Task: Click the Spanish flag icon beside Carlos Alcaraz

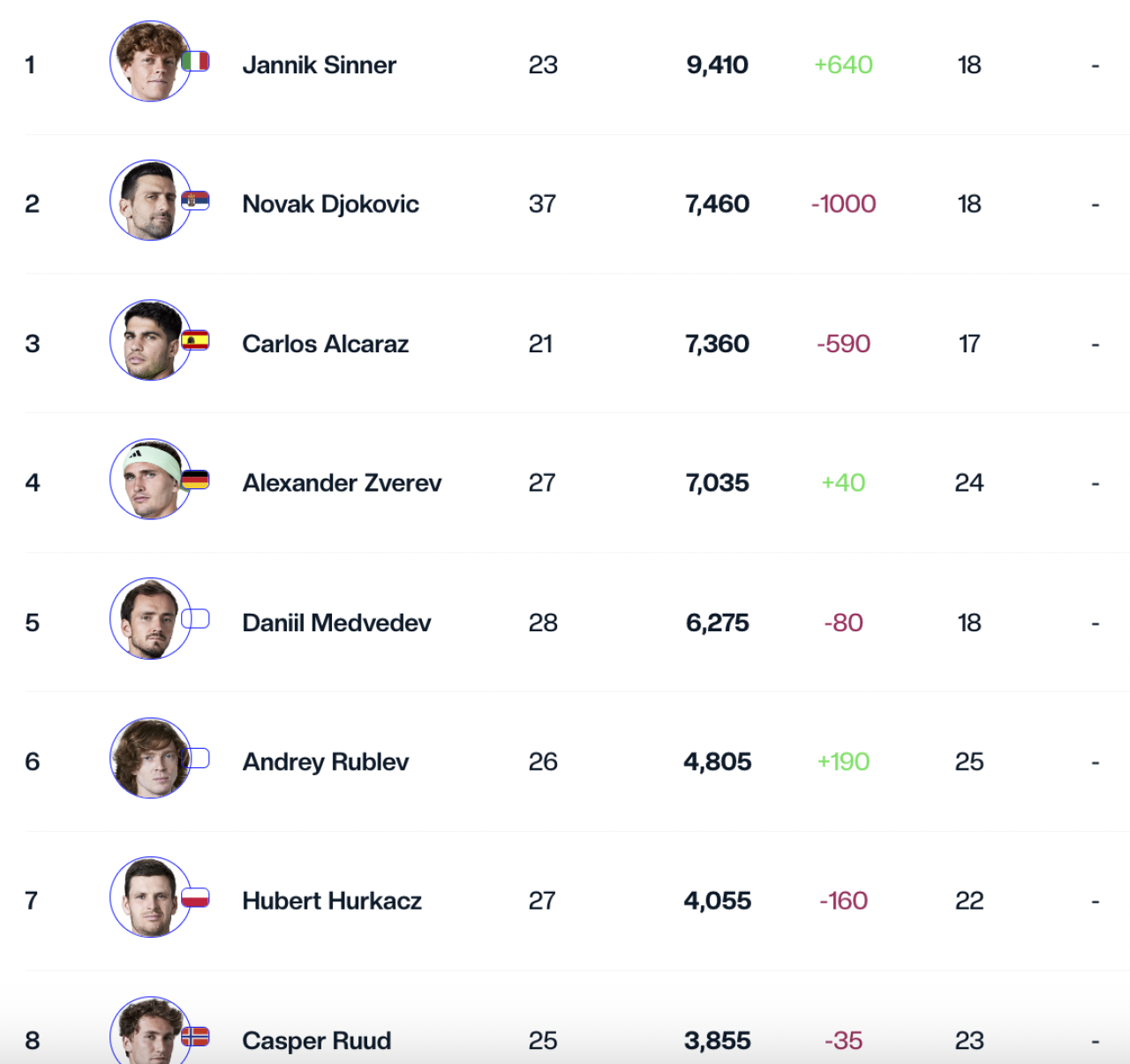Action: coord(195,340)
